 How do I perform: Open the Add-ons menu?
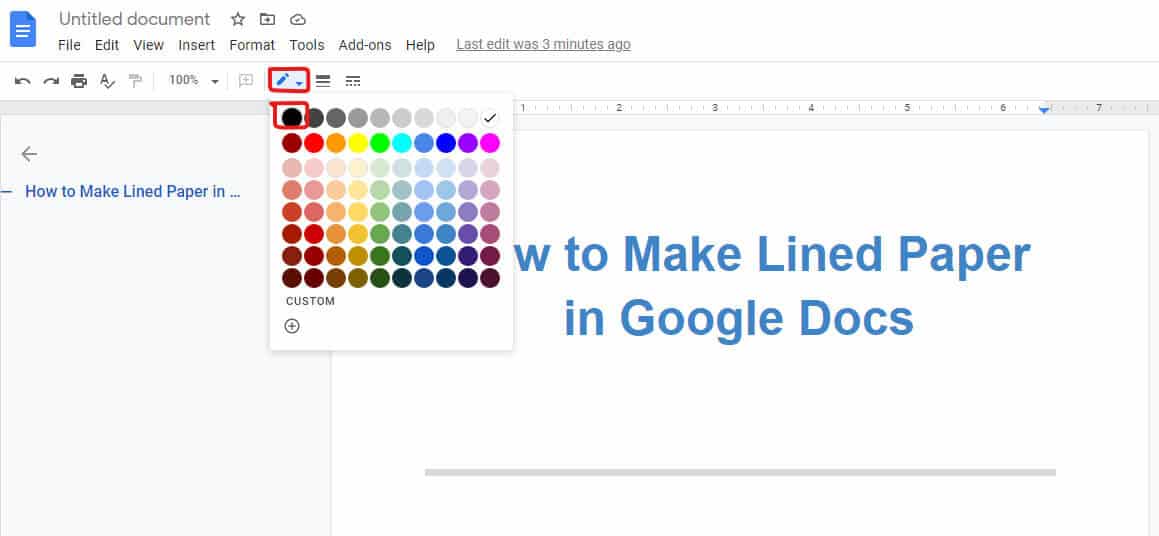tap(365, 45)
